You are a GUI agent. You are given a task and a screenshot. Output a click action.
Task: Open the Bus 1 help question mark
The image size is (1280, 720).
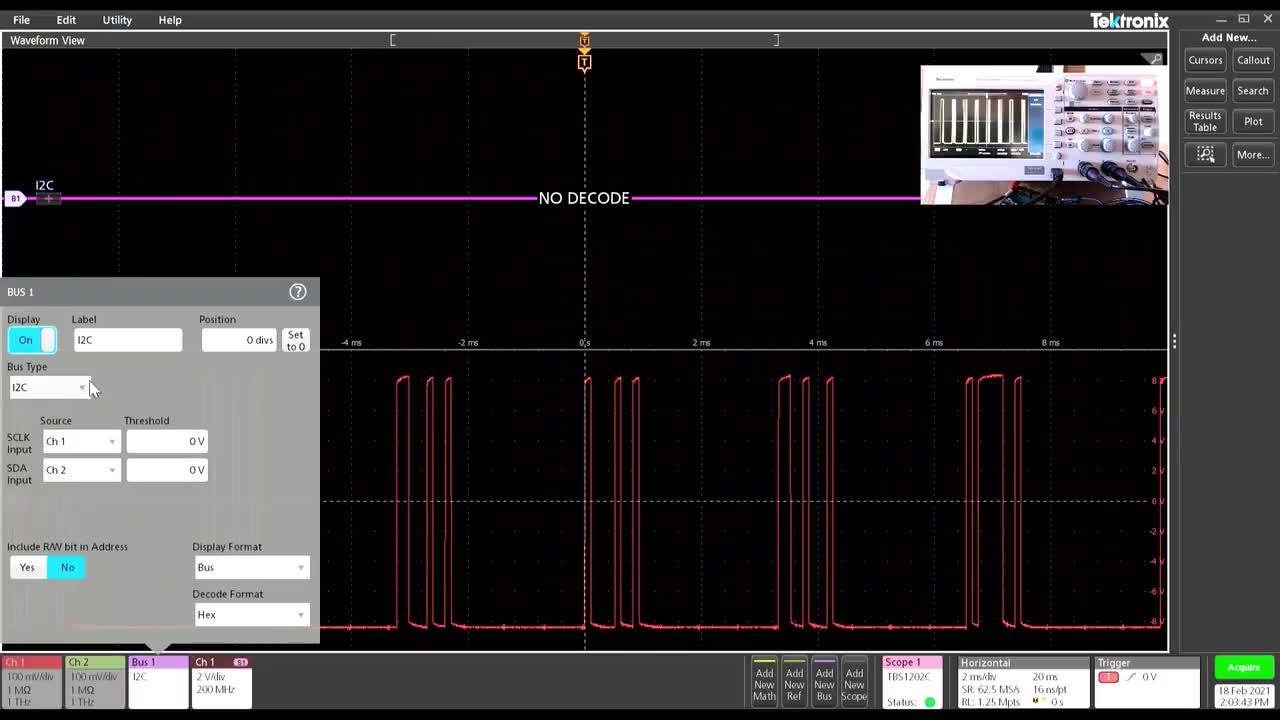[297, 292]
